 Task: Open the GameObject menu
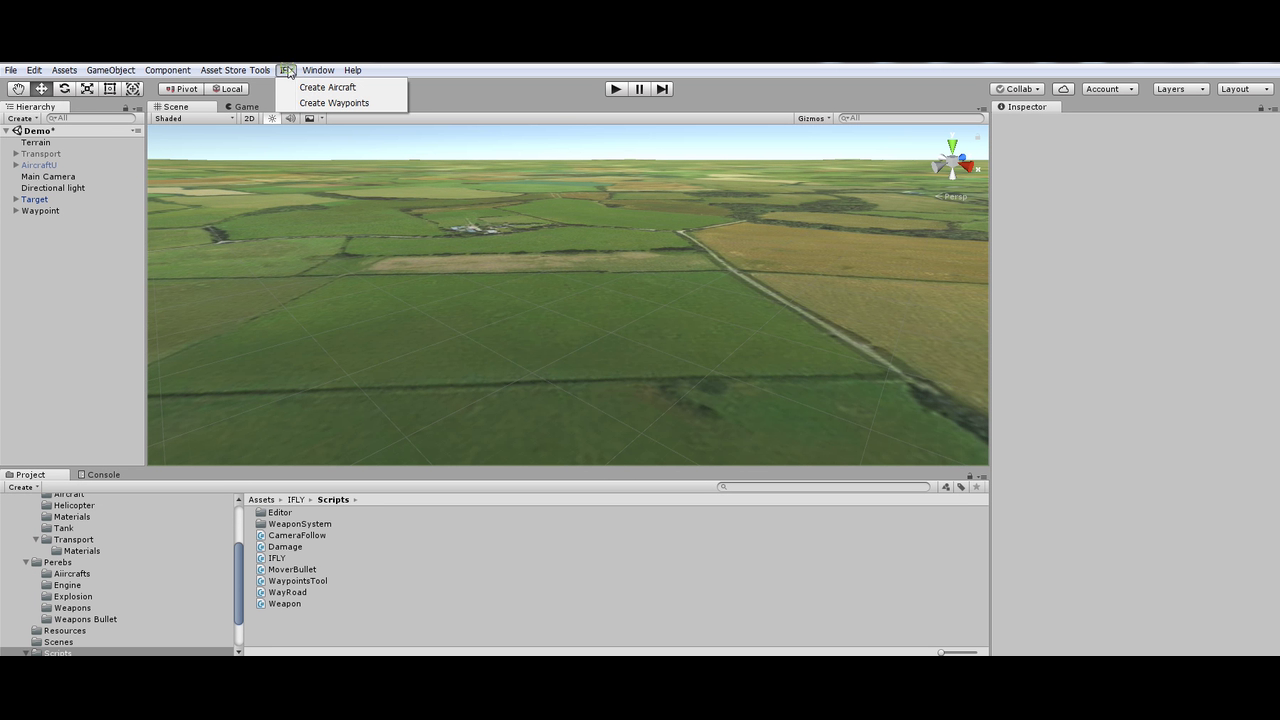(111, 70)
